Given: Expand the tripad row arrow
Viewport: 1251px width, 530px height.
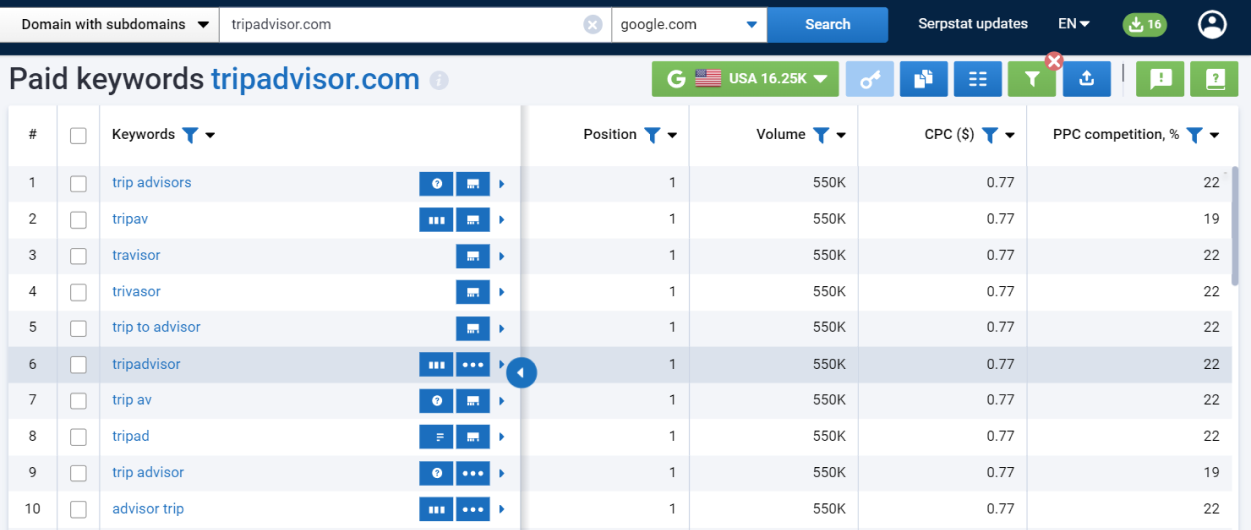Looking at the screenshot, I should (x=501, y=437).
